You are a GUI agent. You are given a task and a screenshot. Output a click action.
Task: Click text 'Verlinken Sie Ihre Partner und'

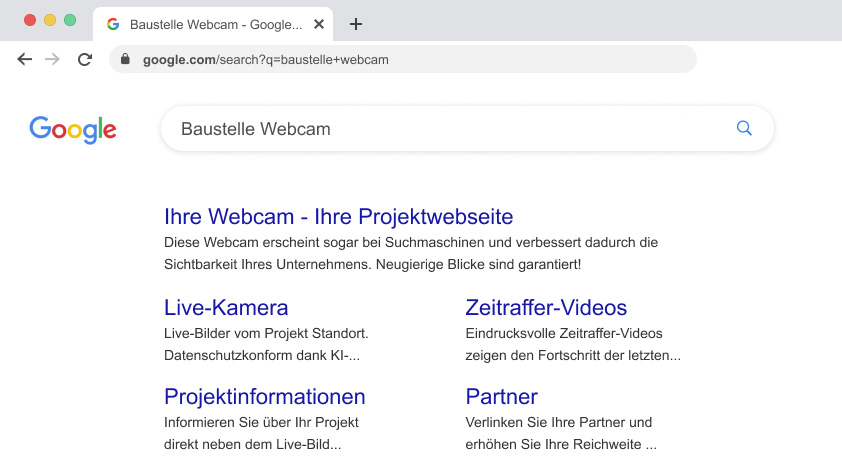pos(558,422)
